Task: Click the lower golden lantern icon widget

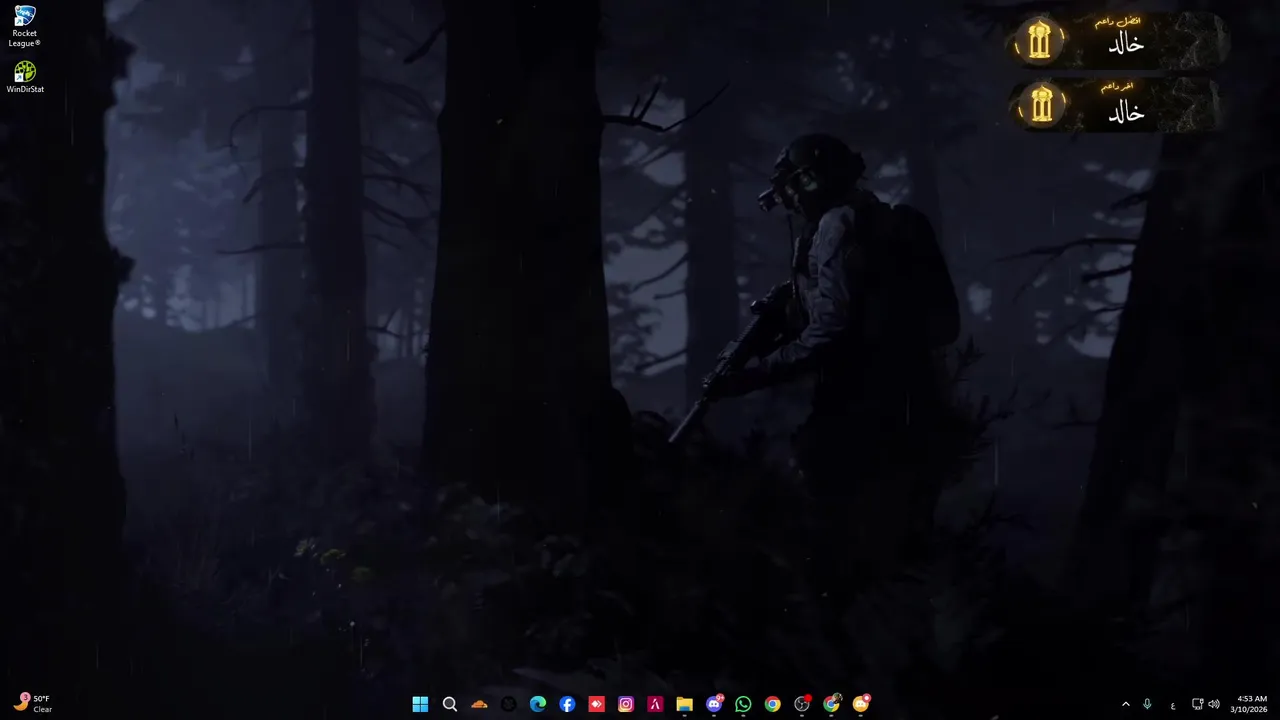Action: click(x=1041, y=106)
